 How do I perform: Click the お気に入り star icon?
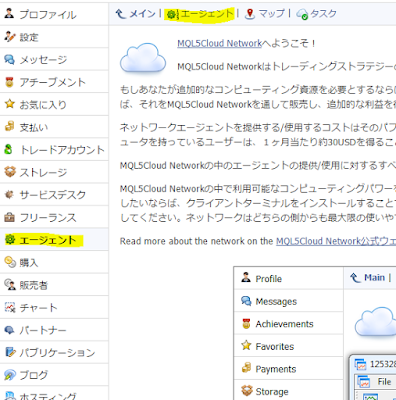pos(10,104)
